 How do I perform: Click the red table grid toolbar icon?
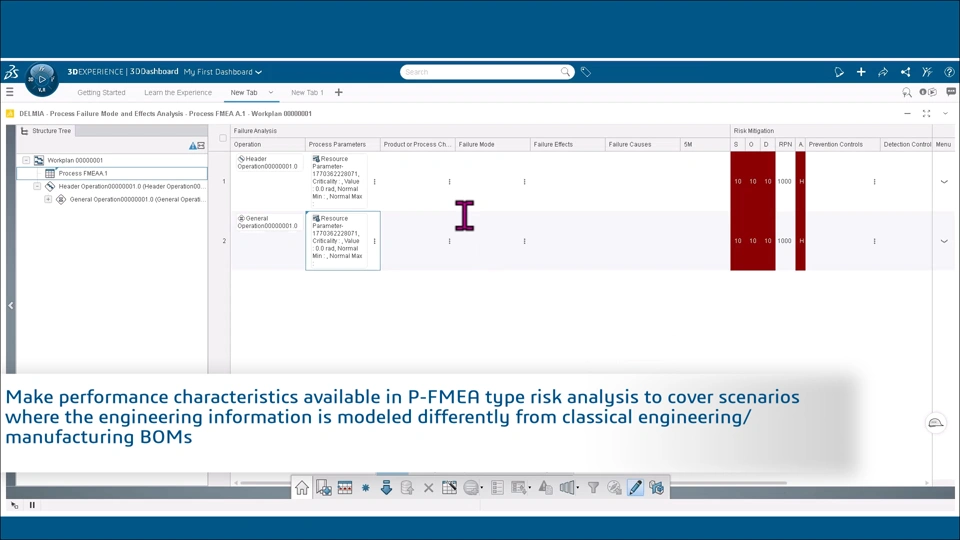tap(345, 488)
